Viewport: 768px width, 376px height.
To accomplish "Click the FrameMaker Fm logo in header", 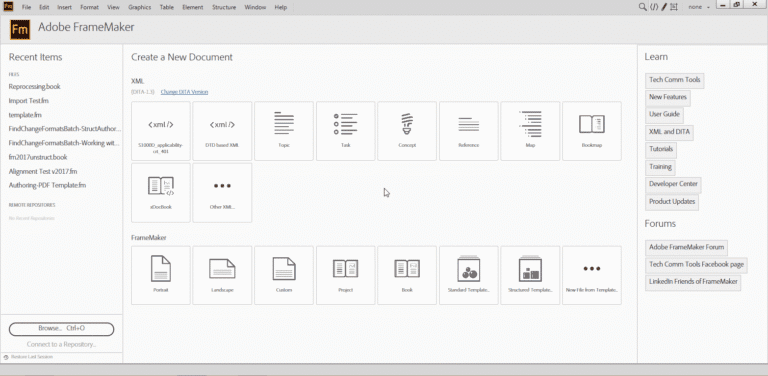I will coord(20,29).
